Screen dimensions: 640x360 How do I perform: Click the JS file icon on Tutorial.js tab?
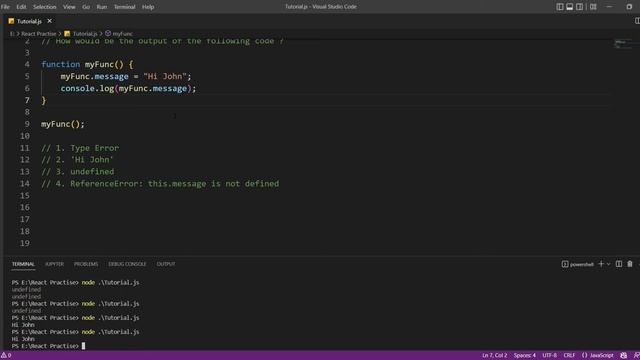[11, 21]
